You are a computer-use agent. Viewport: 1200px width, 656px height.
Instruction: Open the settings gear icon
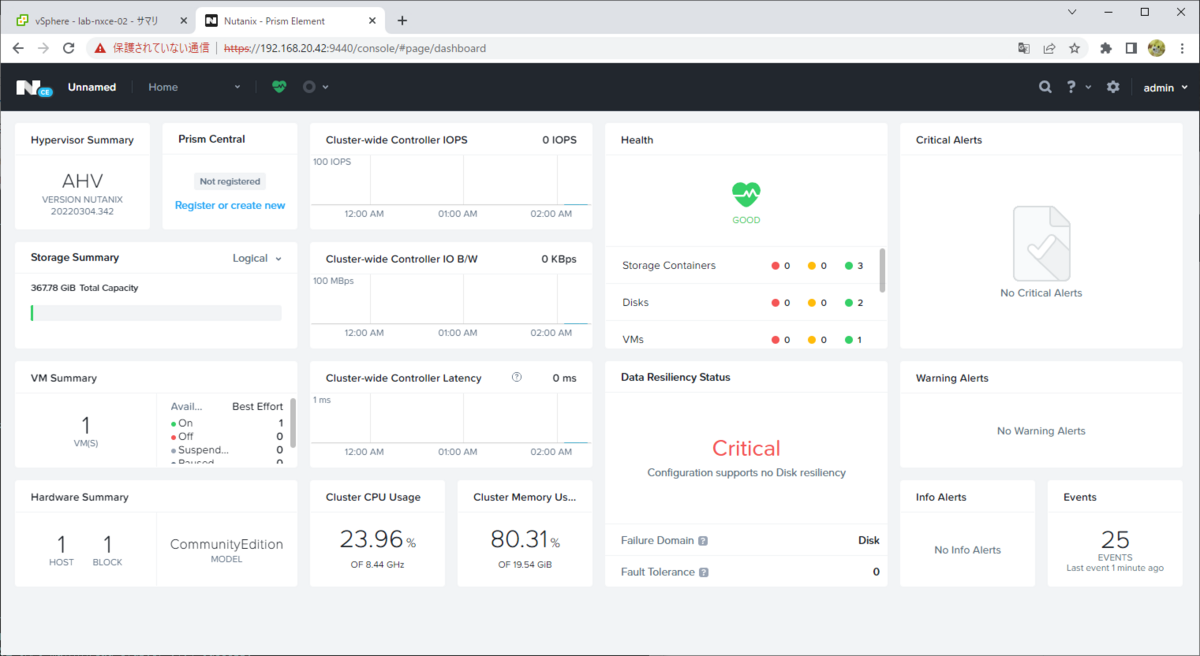click(x=1113, y=87)
